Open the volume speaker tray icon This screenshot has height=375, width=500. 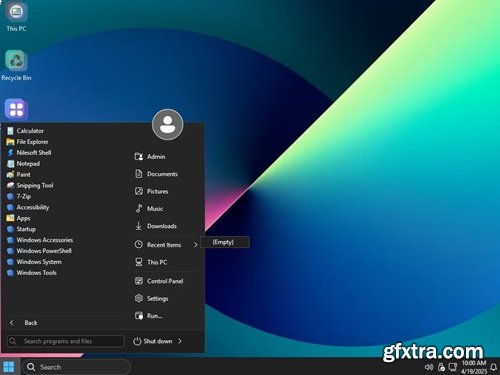429,367
